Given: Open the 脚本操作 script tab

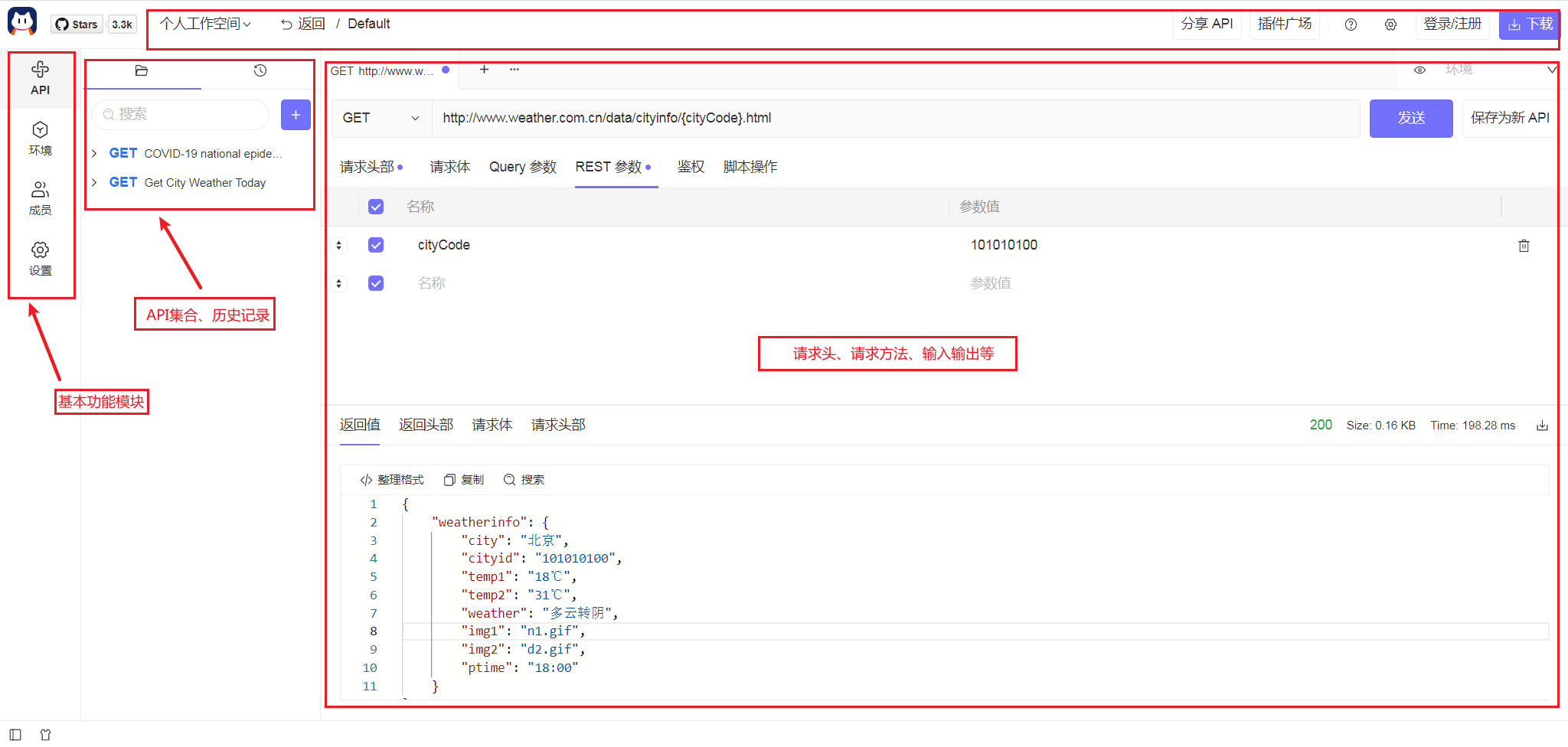Looking at the screenshot, I should click(x=750, y=167).
